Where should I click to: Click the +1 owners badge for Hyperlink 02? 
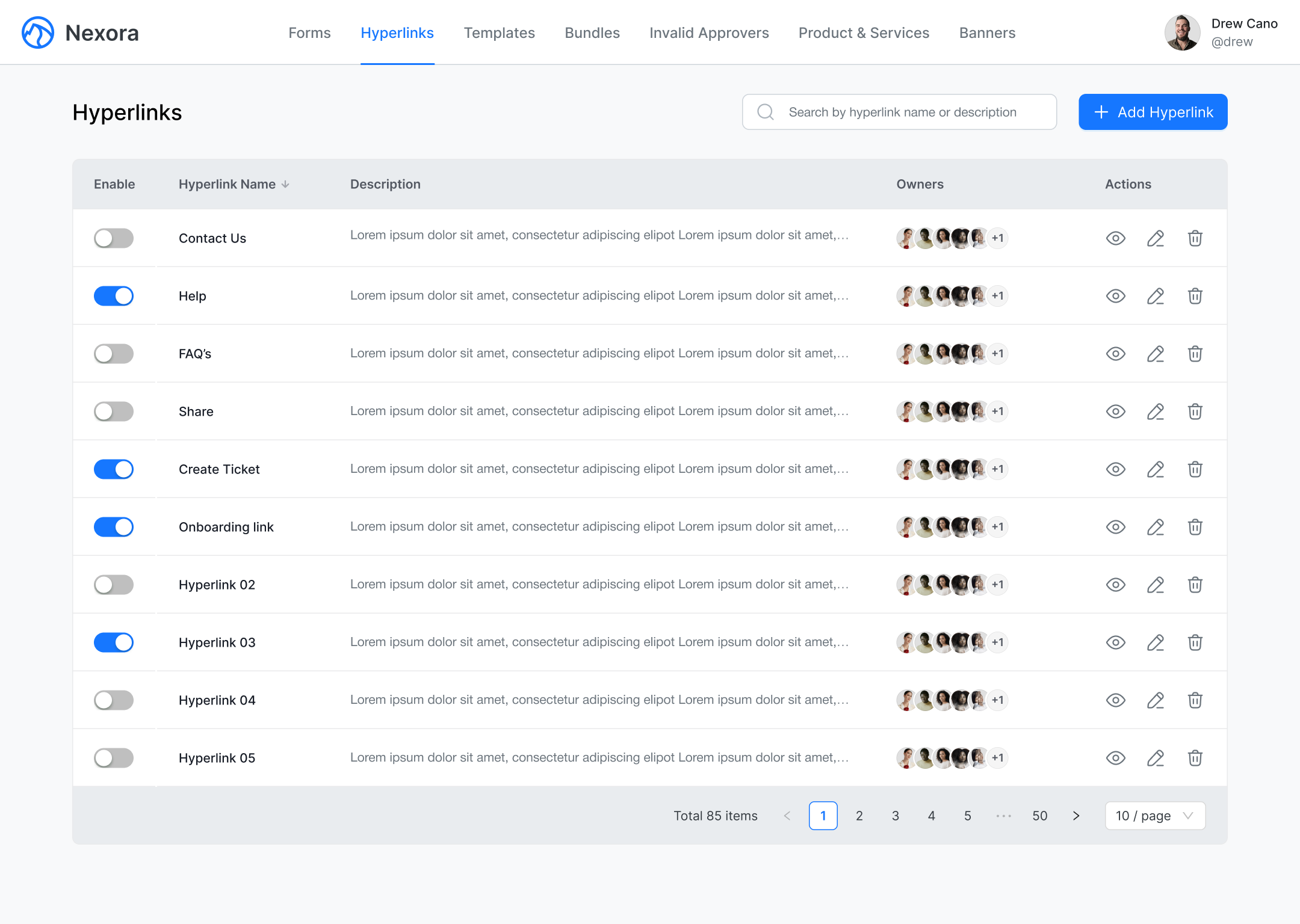pyautogui.click(x=998, y=585)
